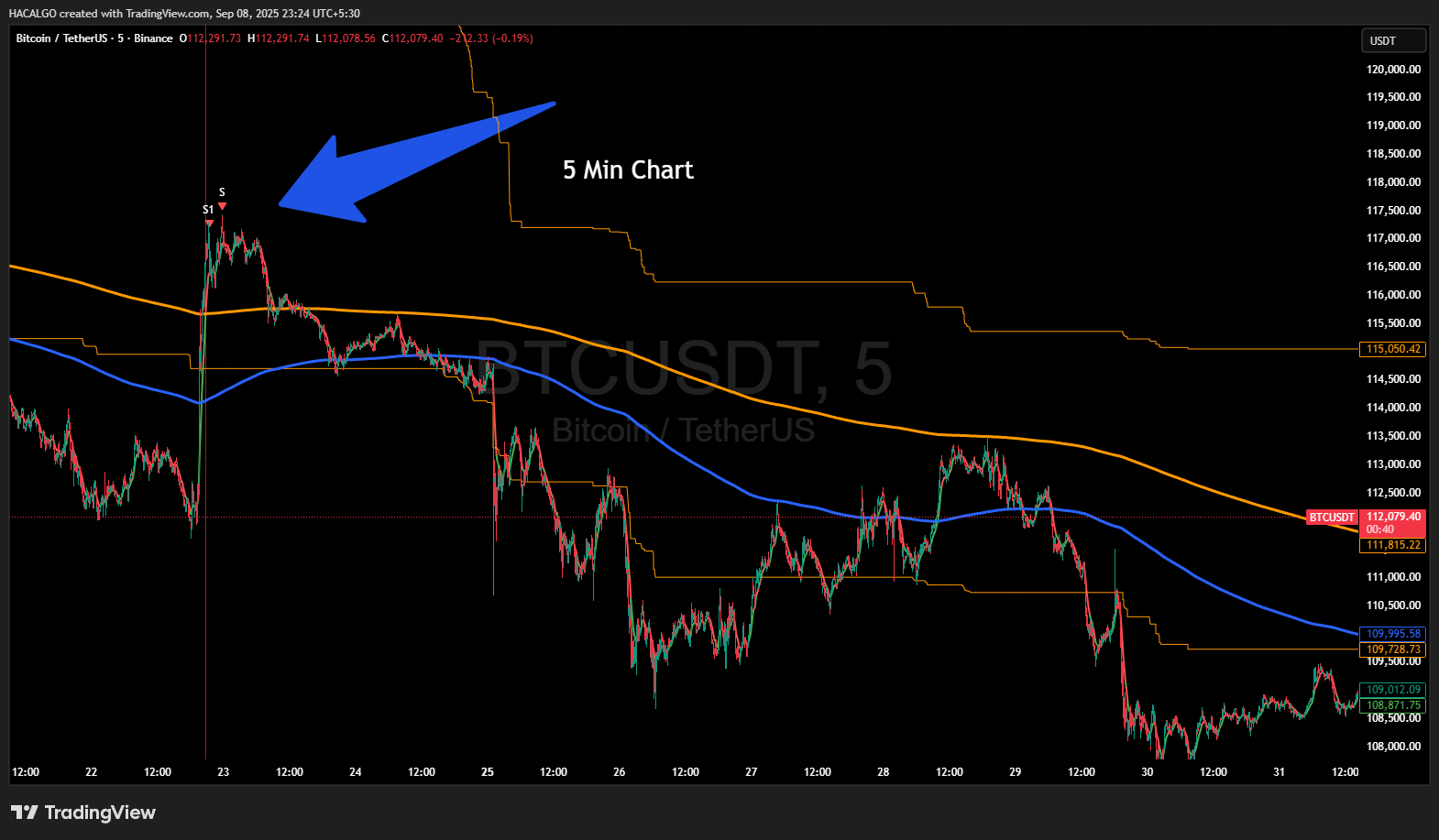Viewport: 1439px width, 840px height.
Task: Click the TradingView logo
Action: [x=83, y=813]
